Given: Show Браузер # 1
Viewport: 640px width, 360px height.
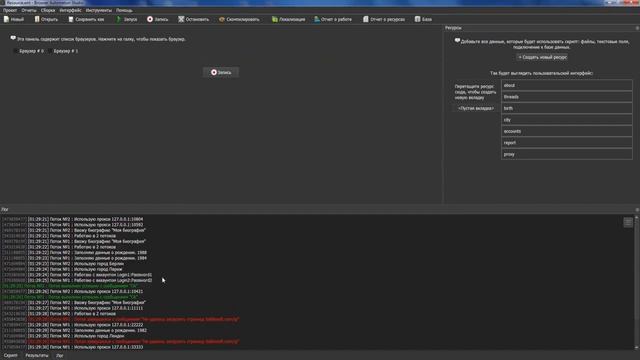Looking at the screenshot, I should [x=63, y=51].
